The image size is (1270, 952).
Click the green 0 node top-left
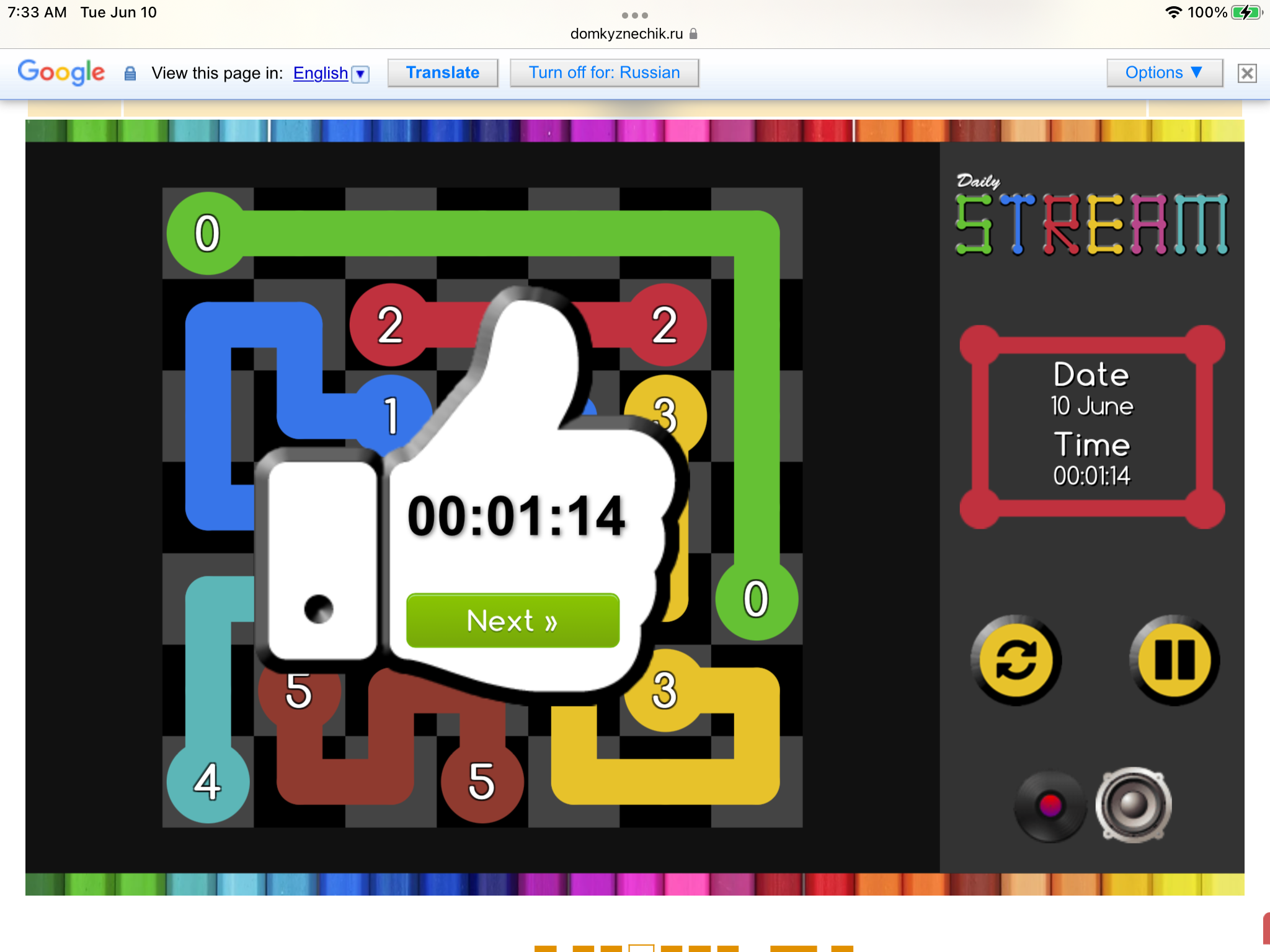(x=208, y=234)
